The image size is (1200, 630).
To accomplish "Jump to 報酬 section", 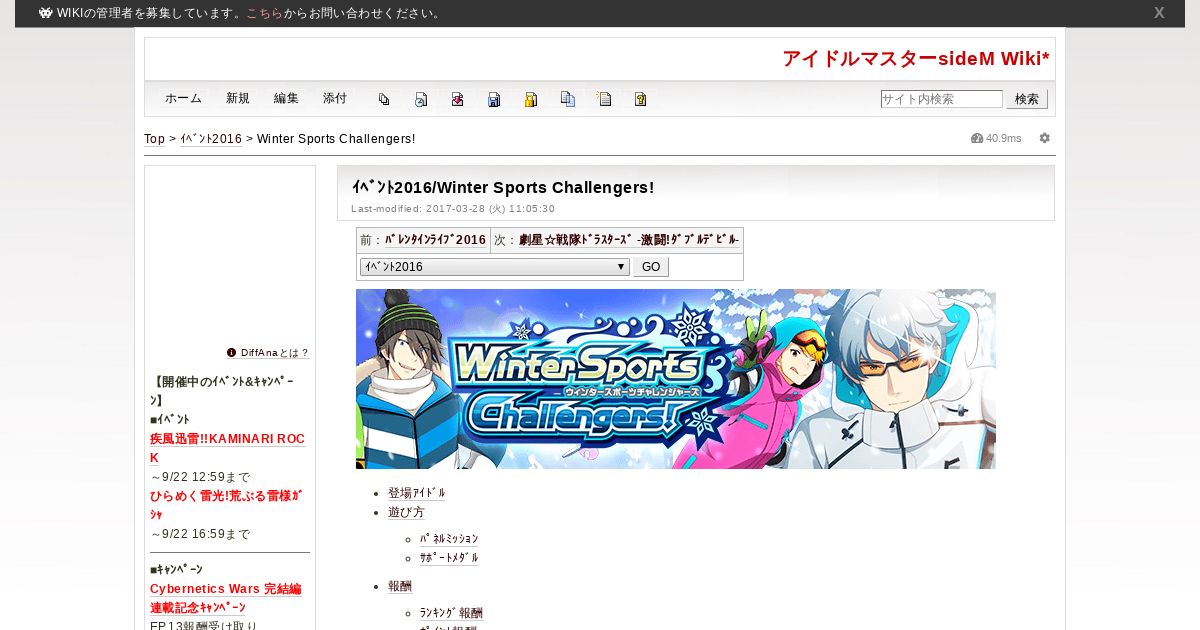I will pos(400,586).
